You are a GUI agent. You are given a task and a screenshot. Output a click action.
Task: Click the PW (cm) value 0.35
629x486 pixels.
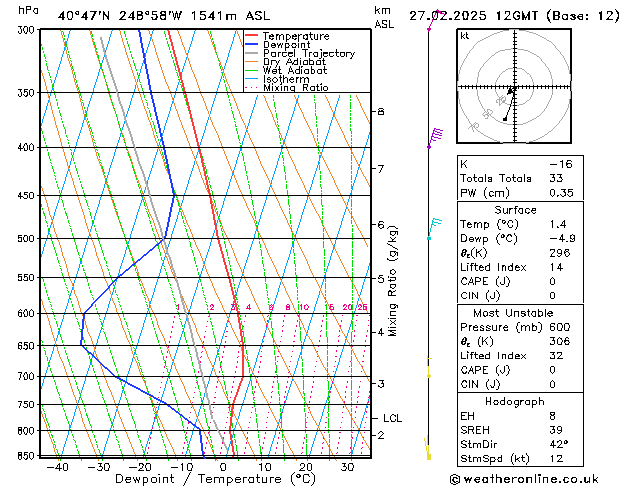point(561,193)
